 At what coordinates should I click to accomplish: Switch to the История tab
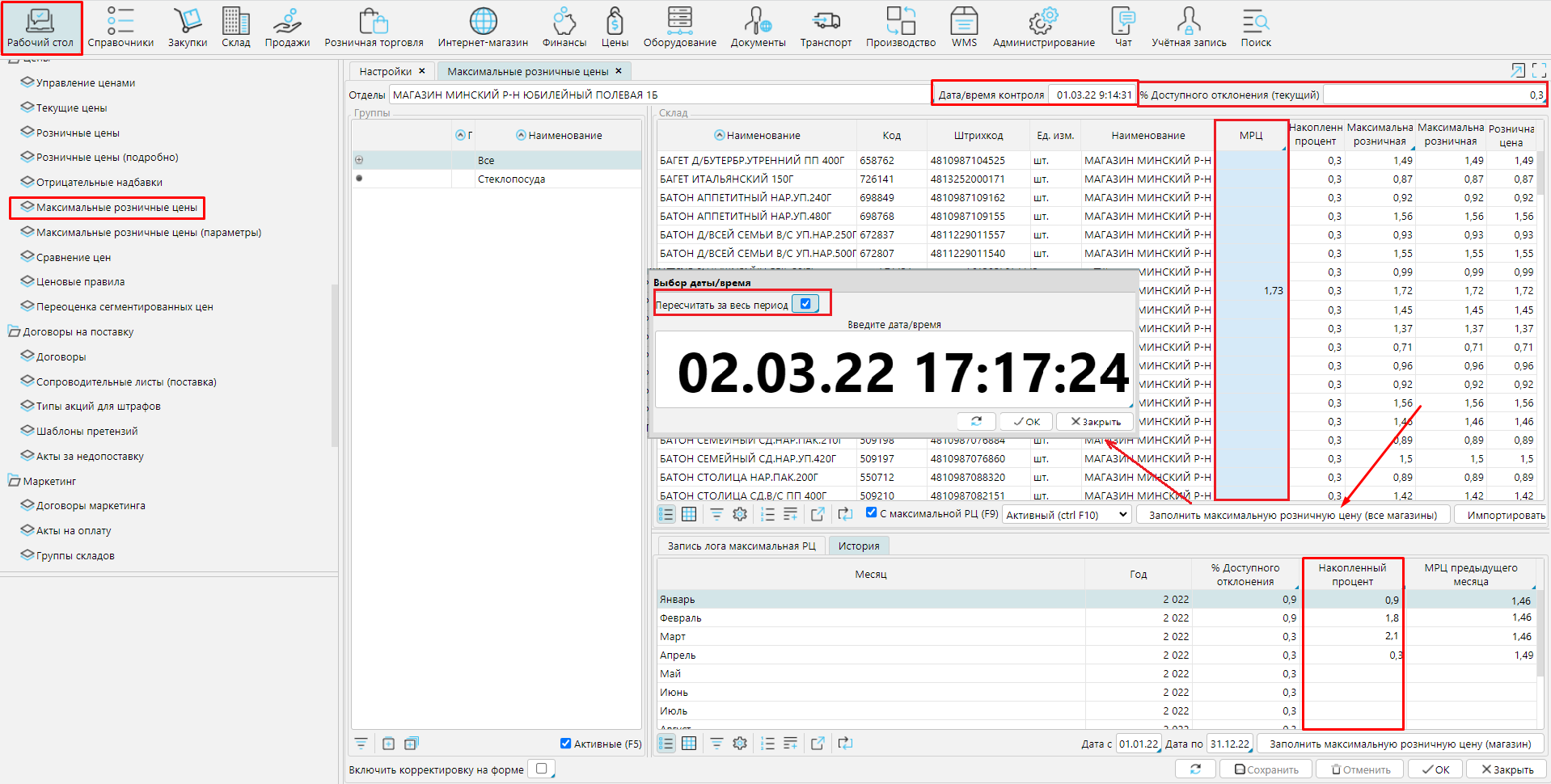[x=858, y=546]
